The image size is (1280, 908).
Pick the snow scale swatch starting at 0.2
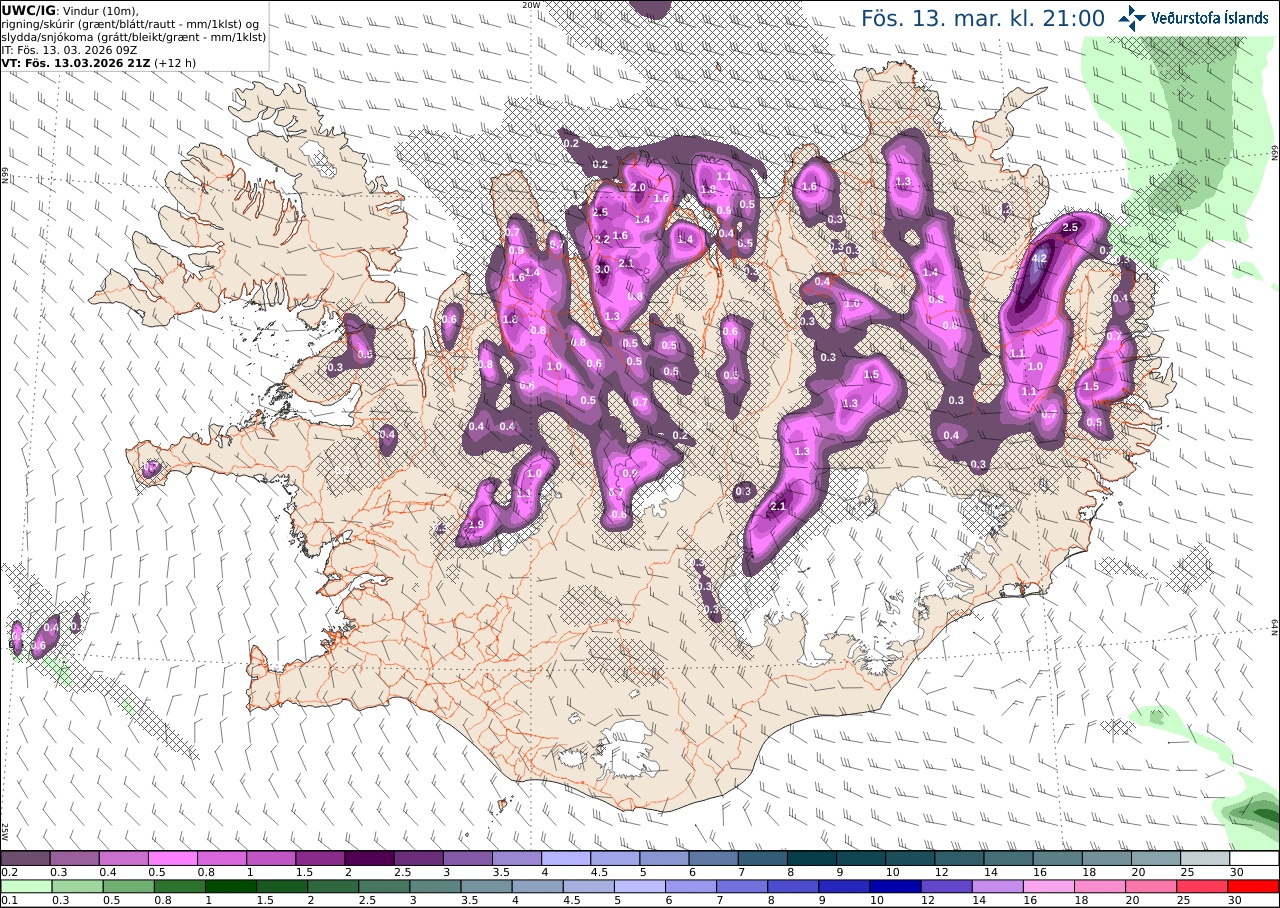[x=25, y=858]
